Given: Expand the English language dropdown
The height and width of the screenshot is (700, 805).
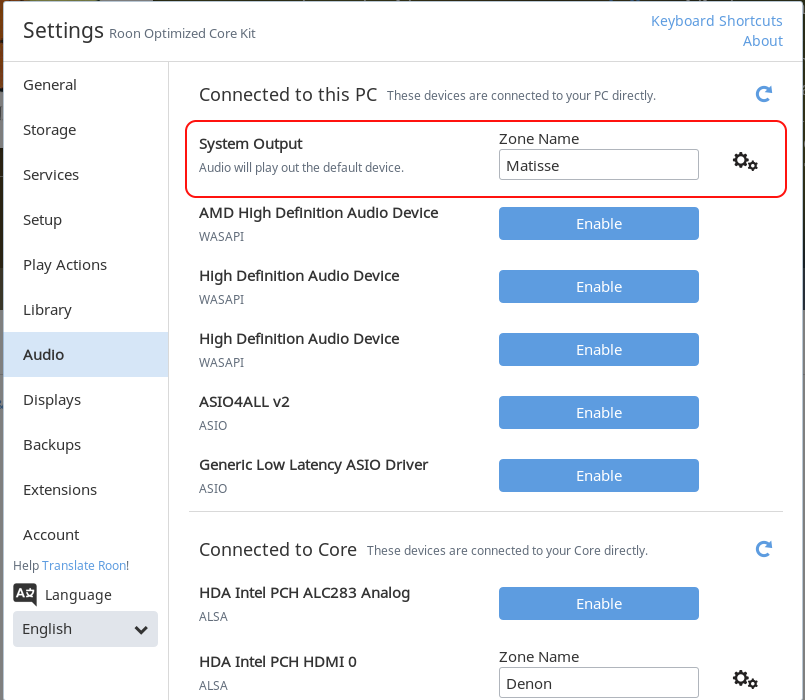Looking at the screenshot, I should click(85, 629).
